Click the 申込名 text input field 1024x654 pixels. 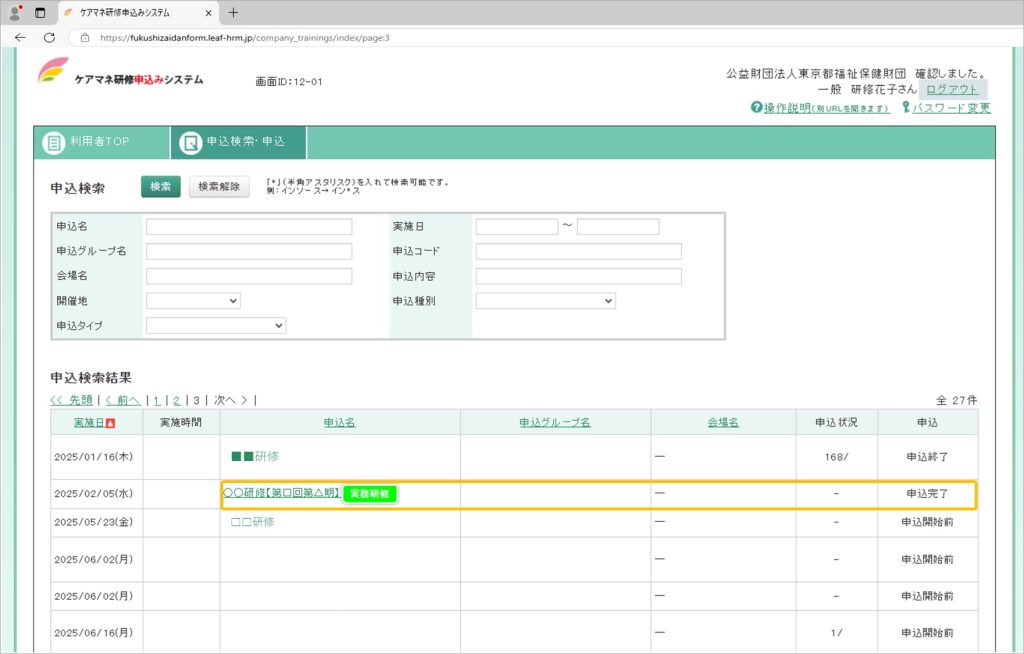point(249,227)
